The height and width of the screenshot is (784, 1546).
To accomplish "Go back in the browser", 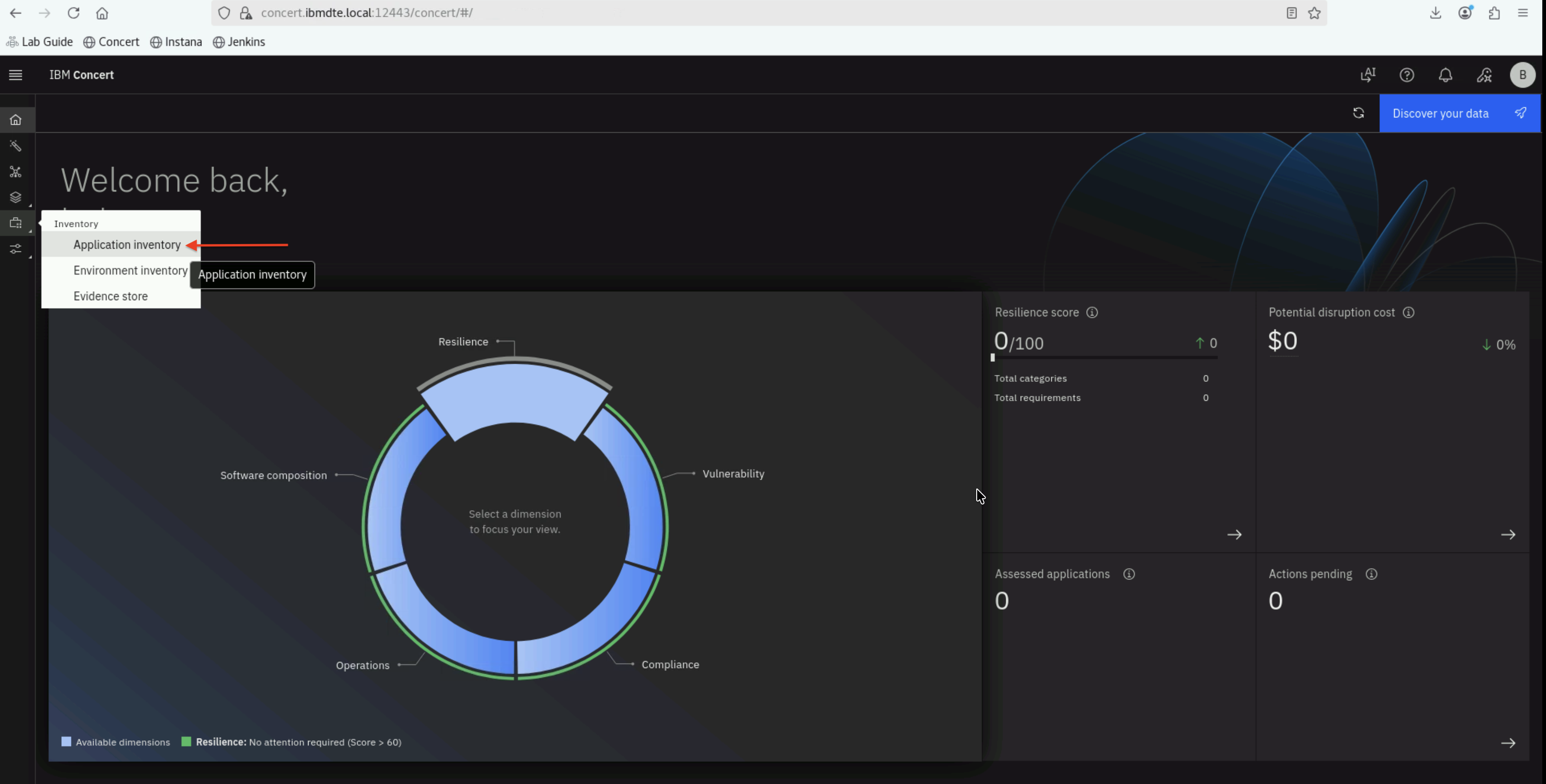I will [16, 13].
